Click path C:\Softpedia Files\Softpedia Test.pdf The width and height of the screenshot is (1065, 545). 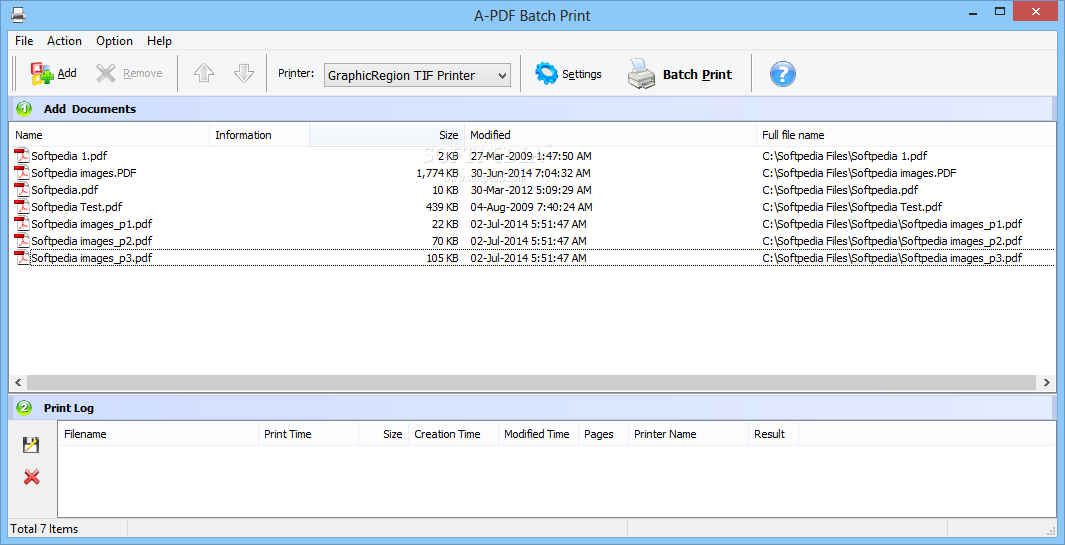(x=852, y=207)
